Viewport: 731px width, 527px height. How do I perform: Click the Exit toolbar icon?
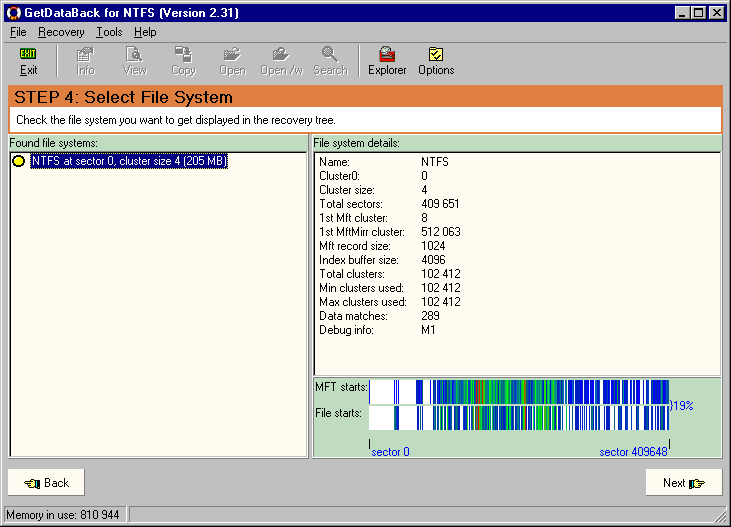28,61
